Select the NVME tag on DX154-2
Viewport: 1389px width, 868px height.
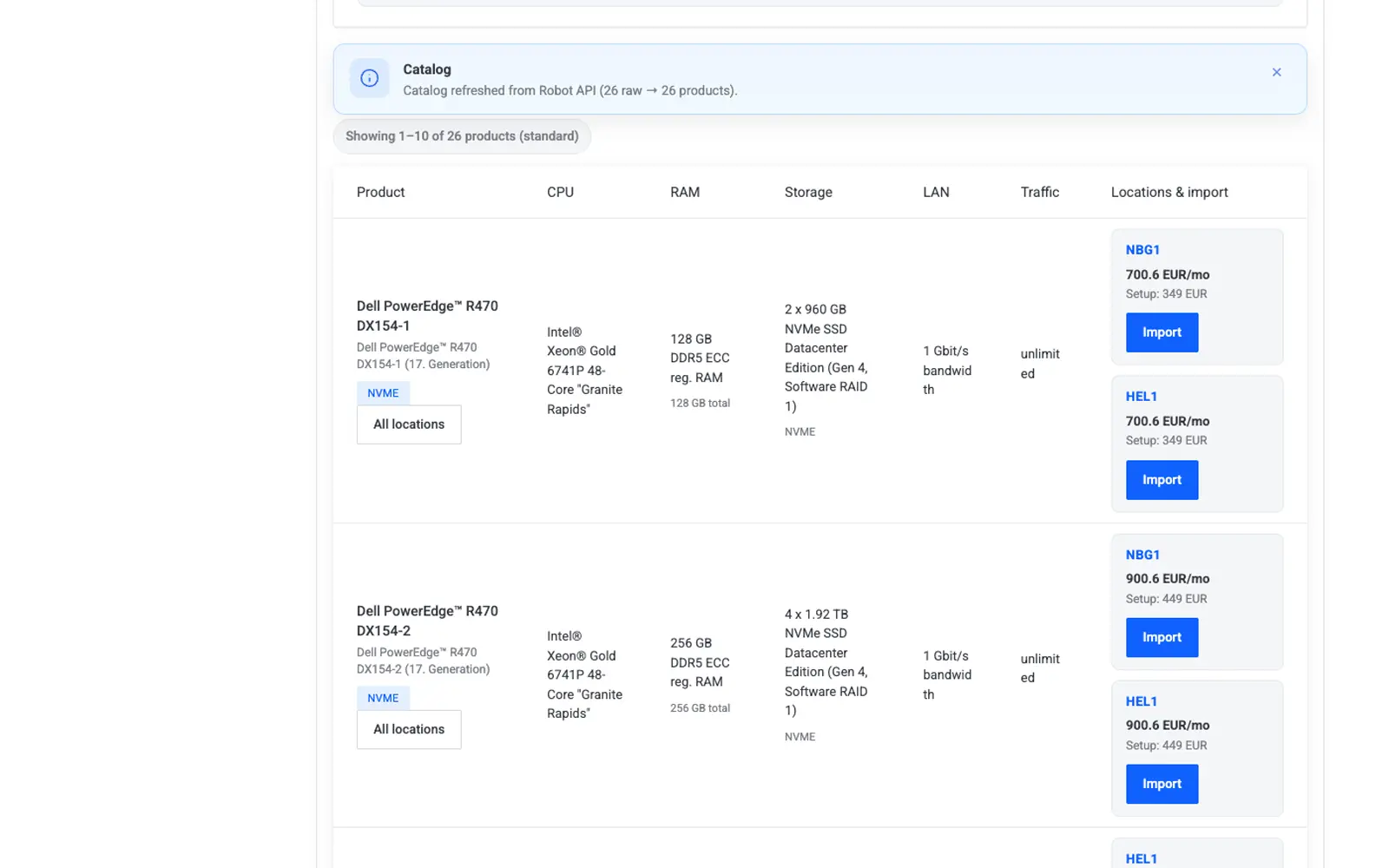coord(383,698)
